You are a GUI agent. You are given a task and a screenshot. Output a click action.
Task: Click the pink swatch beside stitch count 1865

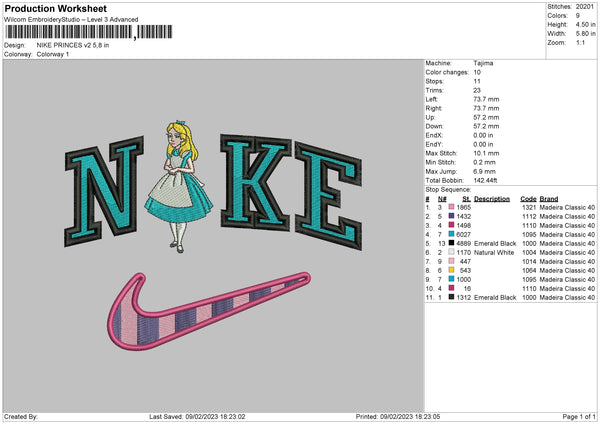(x=452, y=207)
